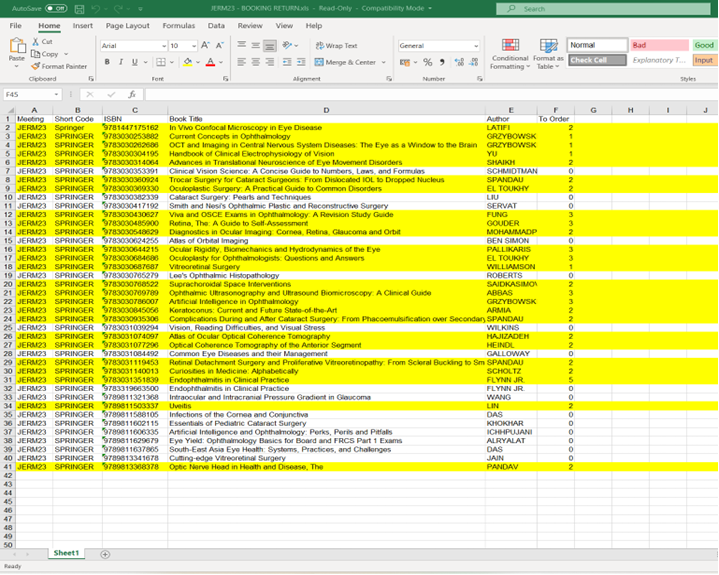This screenshot has height=575, width=719.
Task: Click the Insert Function fx icon
Action: [132, 94]
